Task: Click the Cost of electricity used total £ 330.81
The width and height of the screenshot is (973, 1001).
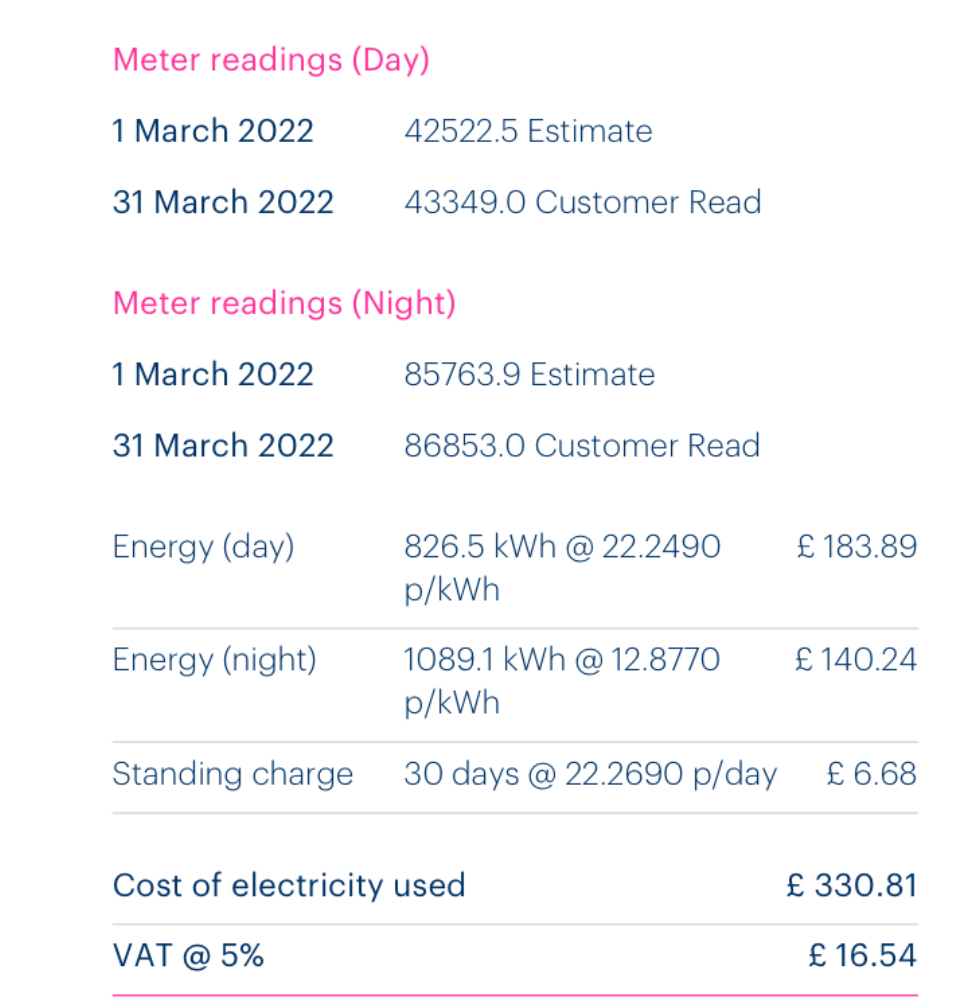Action: point(852,885)
